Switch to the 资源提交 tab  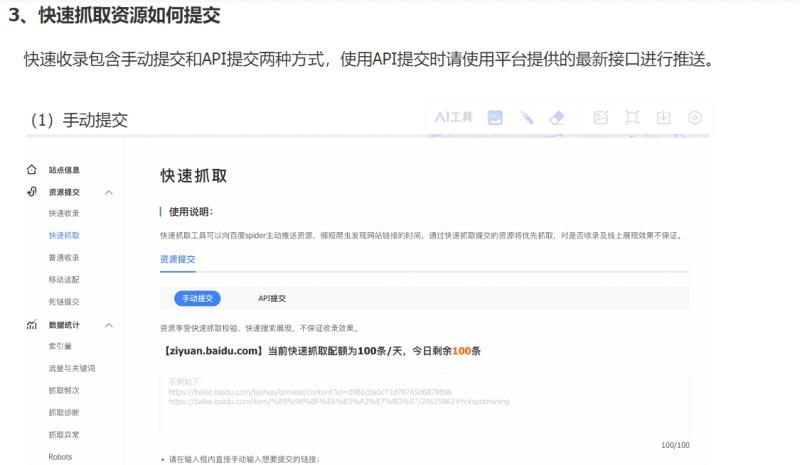(x=178, y=259)
